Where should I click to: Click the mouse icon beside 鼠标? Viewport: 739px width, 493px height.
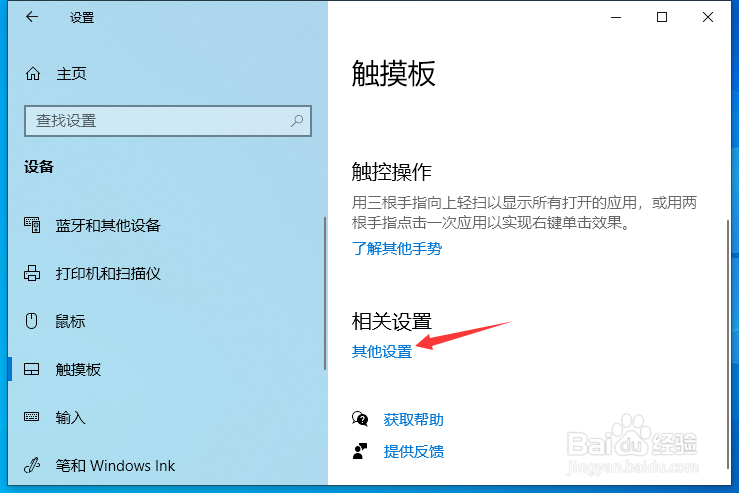(32, 321)
